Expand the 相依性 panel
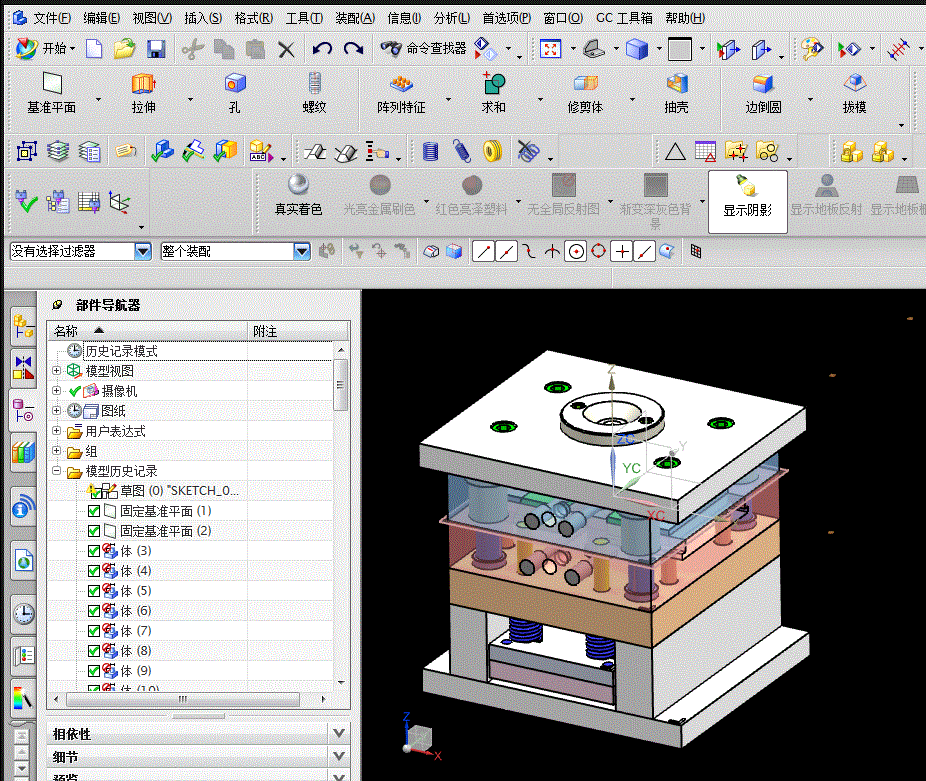Image resolution: width=926 pixels, height=781 pixels. tap(338, 734)
